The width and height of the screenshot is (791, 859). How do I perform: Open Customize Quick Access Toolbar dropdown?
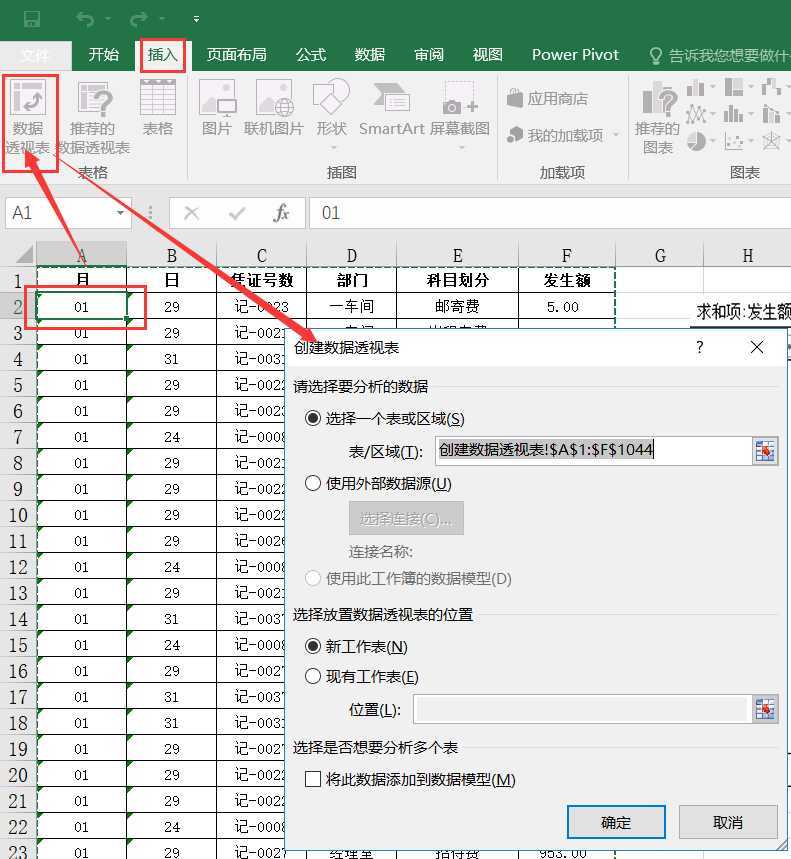click(x=196, y=19)
